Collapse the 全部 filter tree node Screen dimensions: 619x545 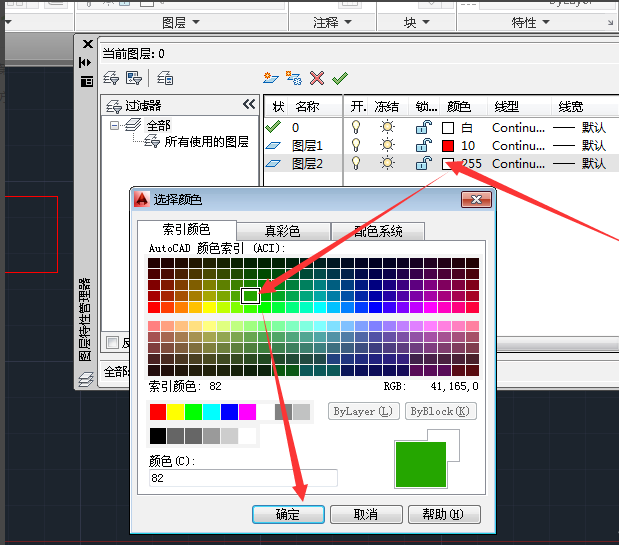point(114,126)
